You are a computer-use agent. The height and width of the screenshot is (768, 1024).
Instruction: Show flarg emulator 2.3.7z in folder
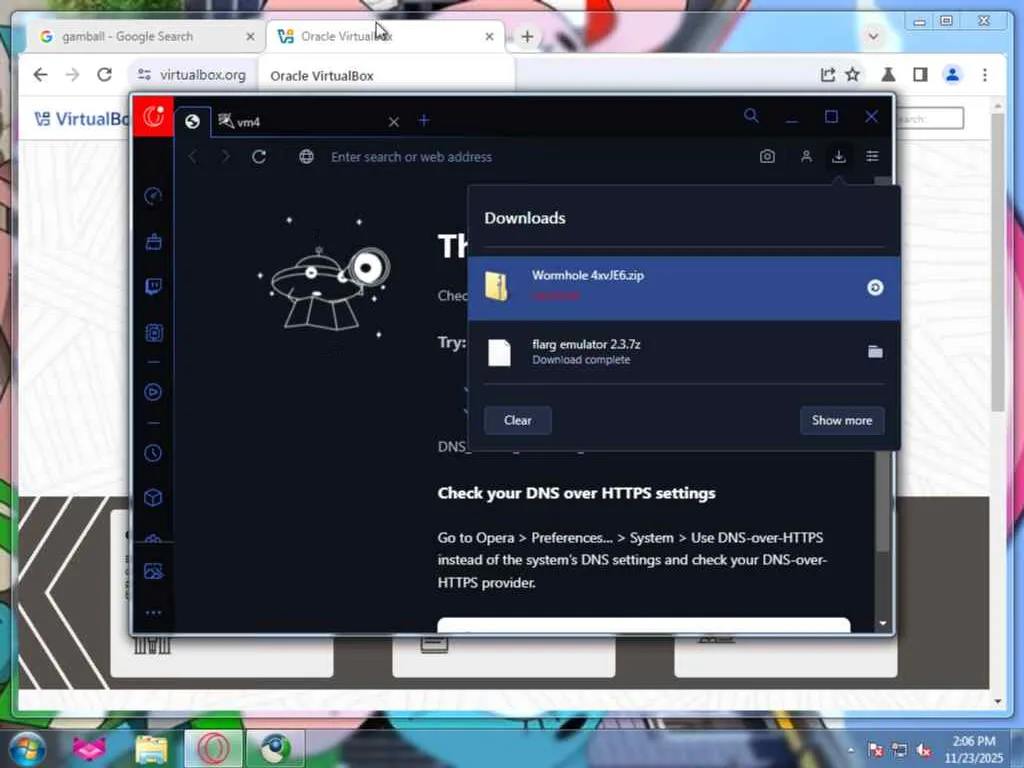click(875, 352)
